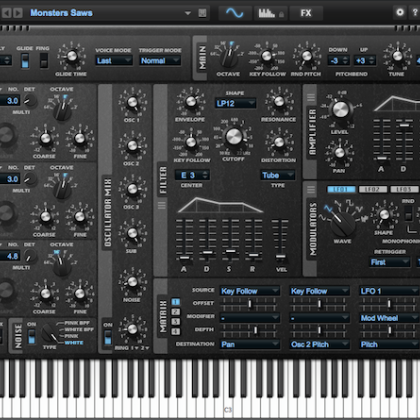The height and width of the screenshot is (420, 420).
Task: Click the Amplifier Pan knob
Action: (x=339, y=153)
